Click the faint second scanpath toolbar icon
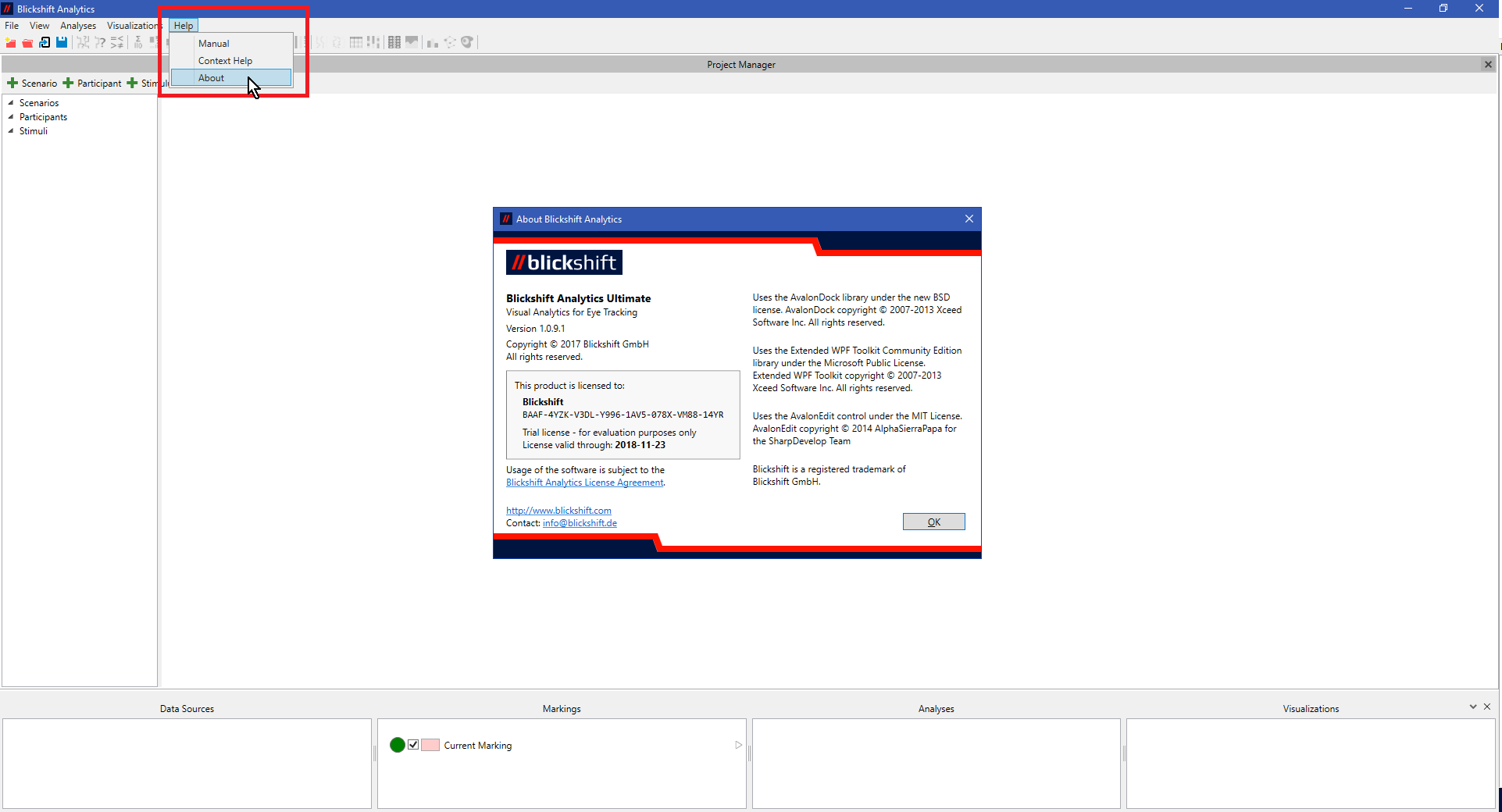The width and height of the screenshot is (1502, 812). tap(337, 42)
